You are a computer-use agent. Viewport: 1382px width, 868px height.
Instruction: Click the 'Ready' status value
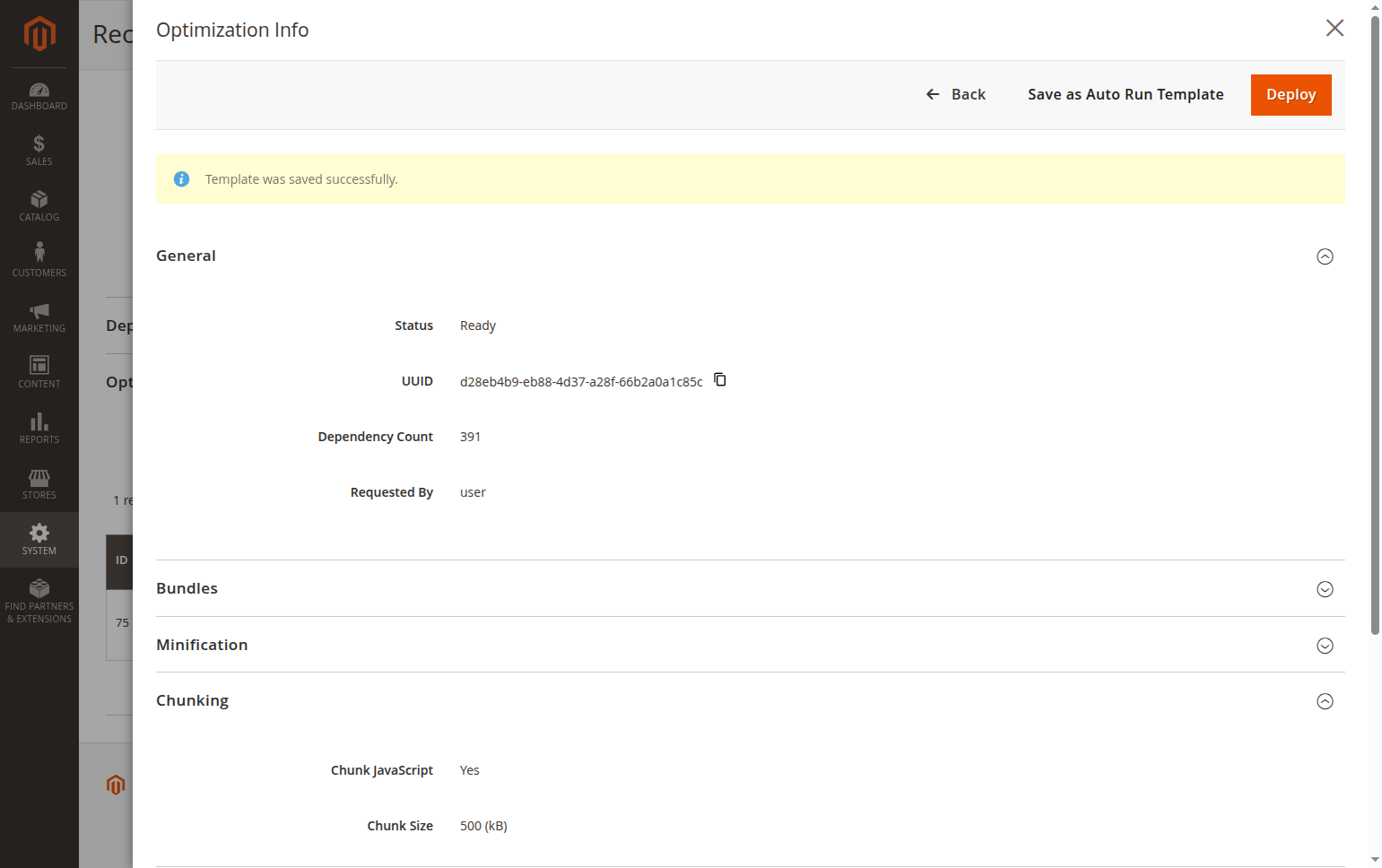(x=478, y=325)
